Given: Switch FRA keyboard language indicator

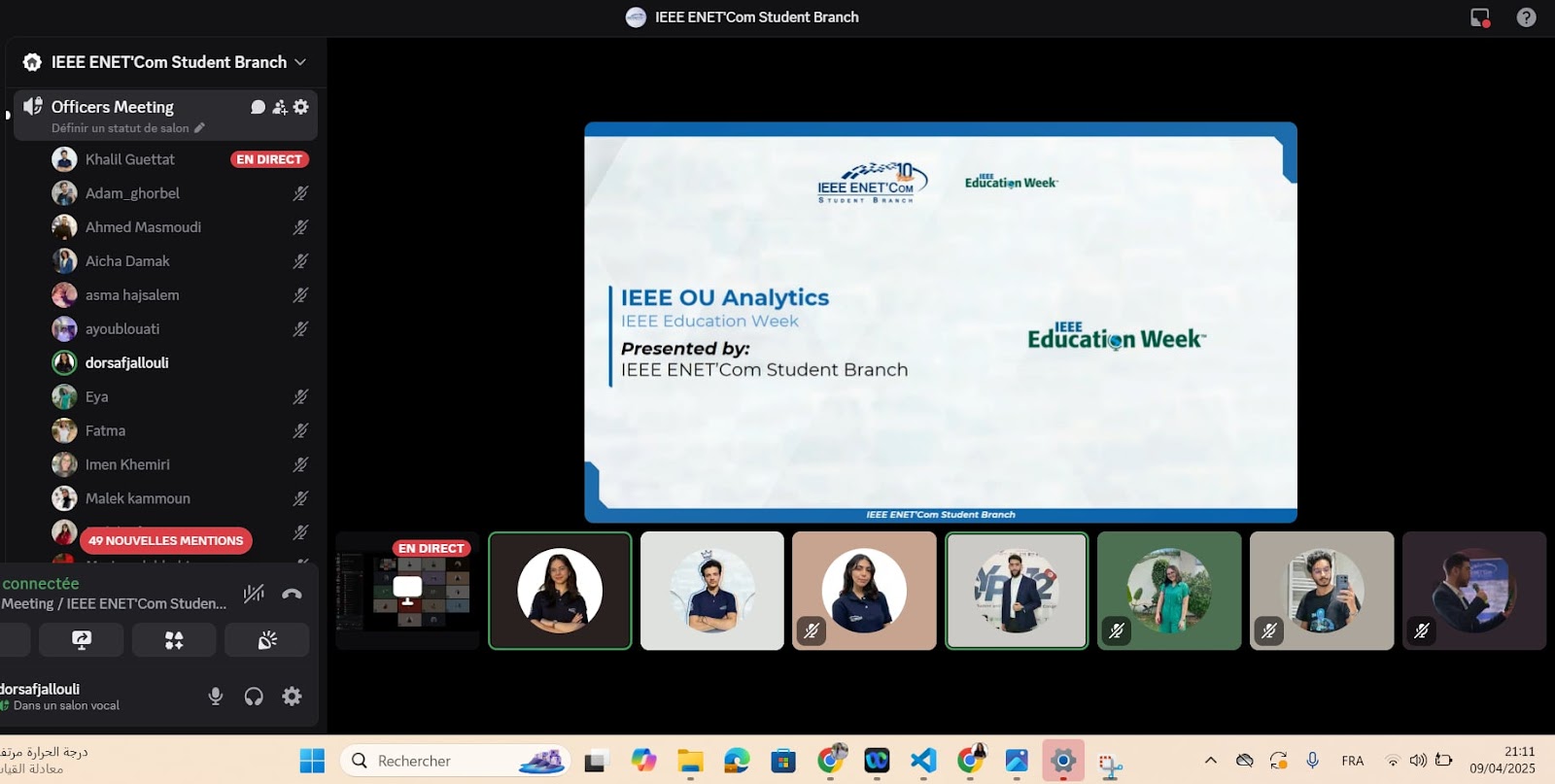Looking at the screenshot, I should [x=1353, y=761].
